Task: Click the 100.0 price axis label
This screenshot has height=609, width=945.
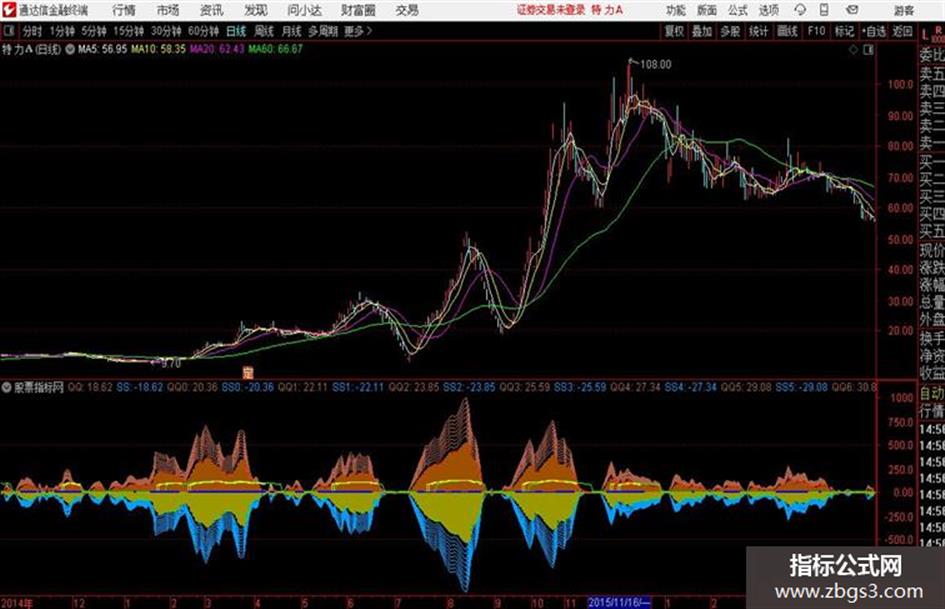Action: pyautogui.click(x=900, y=84)
